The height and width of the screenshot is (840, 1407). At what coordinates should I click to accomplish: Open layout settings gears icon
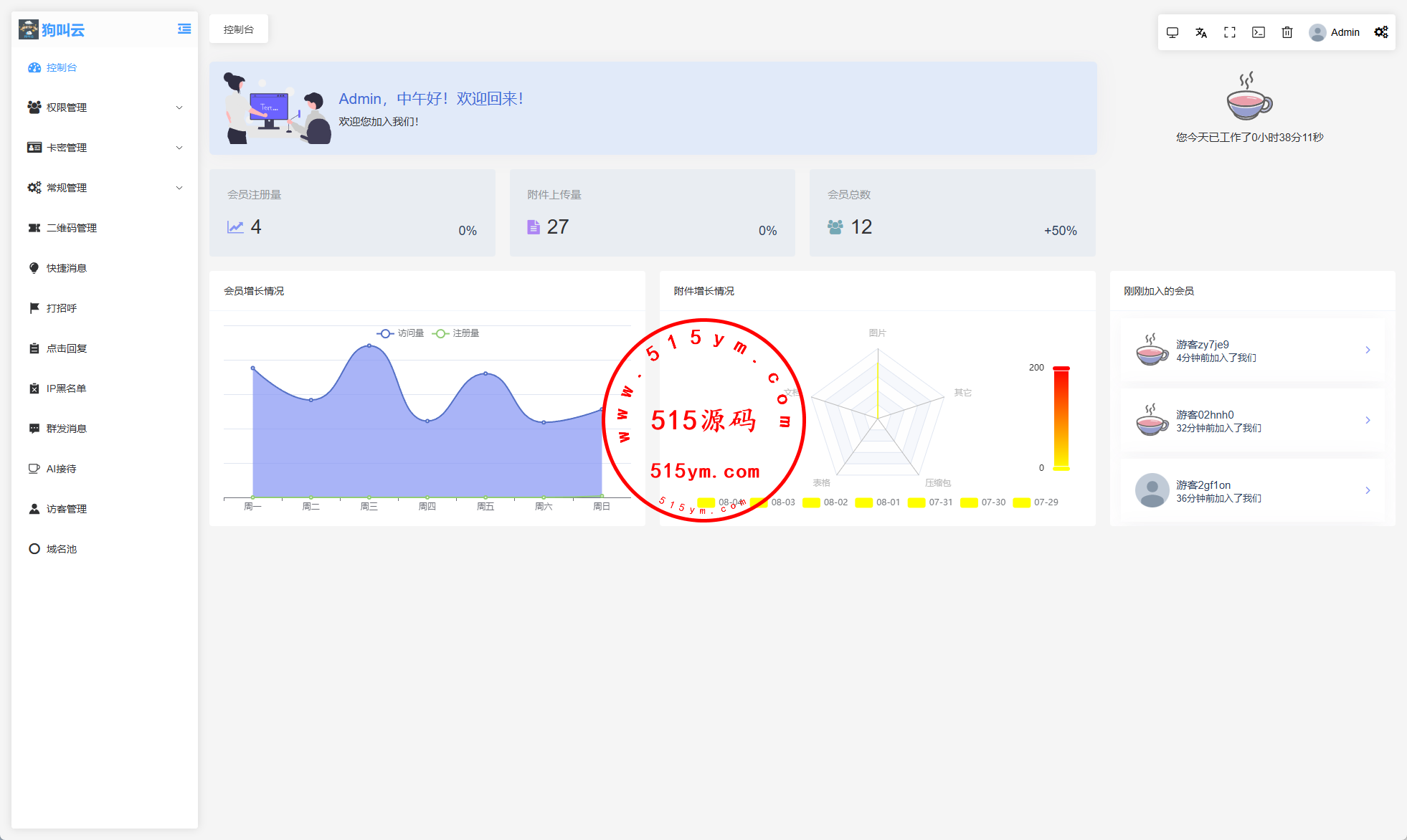[1381, 32]
